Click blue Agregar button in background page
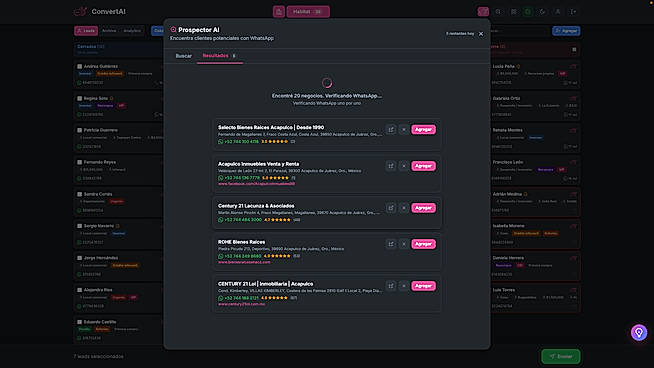The image size is (654, 368). point(566,31)
